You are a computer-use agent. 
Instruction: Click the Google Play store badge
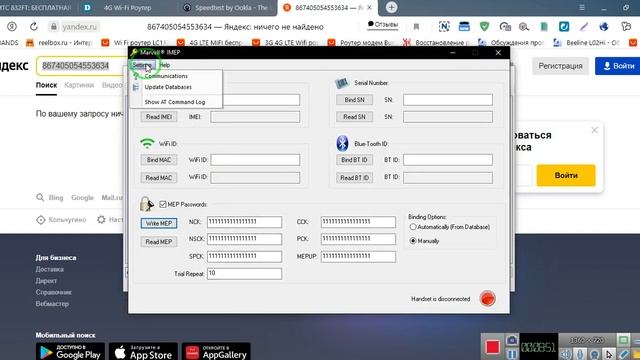(70, 352)
